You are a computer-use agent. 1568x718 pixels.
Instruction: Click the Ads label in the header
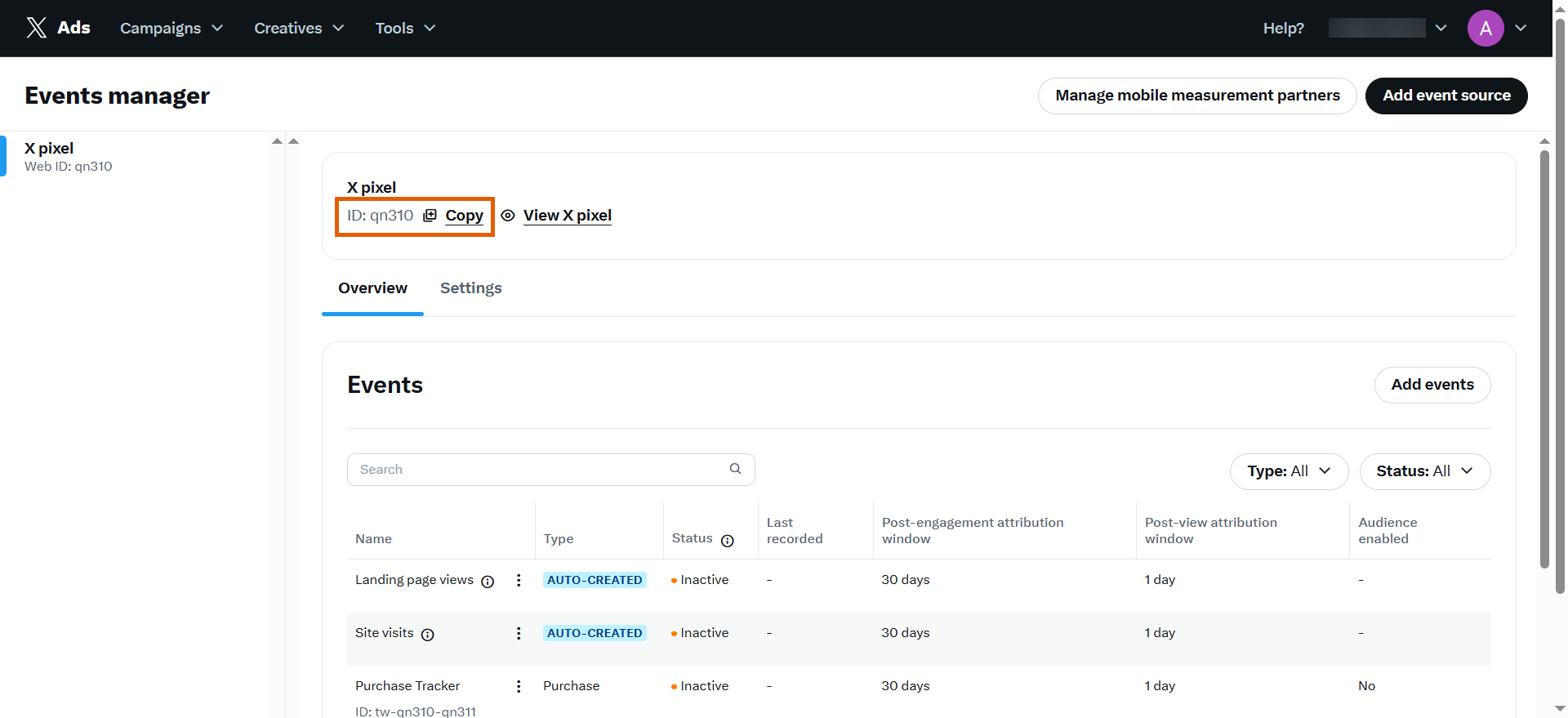click(x=73, y=28)
